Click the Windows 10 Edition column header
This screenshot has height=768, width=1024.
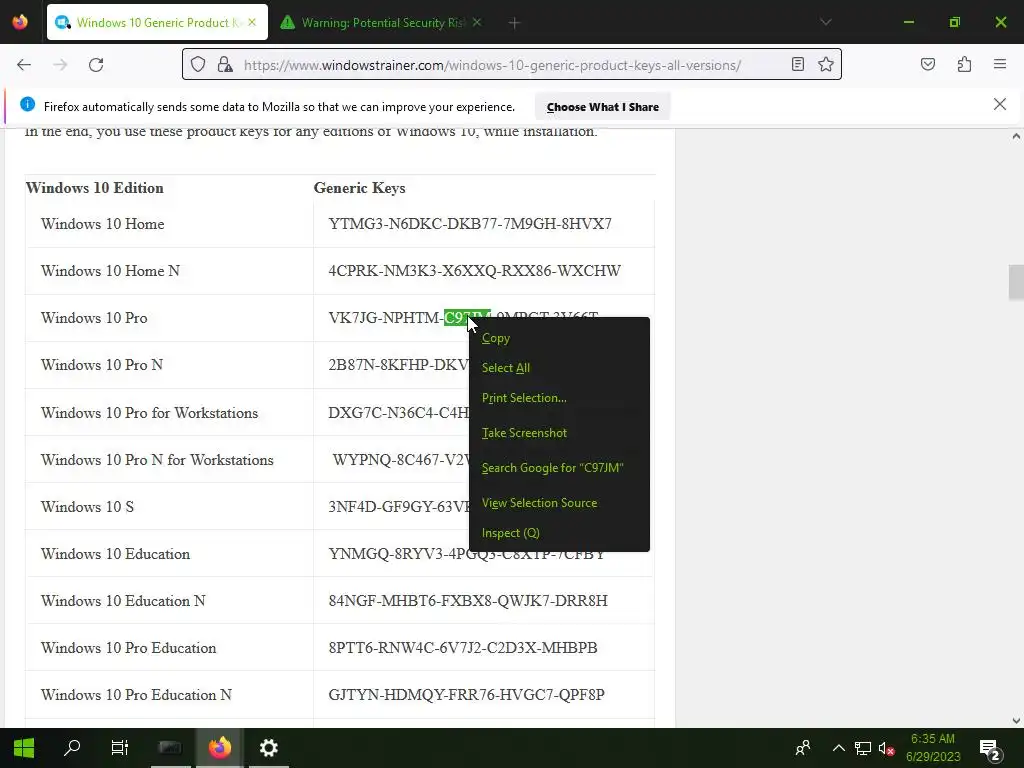(x=95, y=188)
